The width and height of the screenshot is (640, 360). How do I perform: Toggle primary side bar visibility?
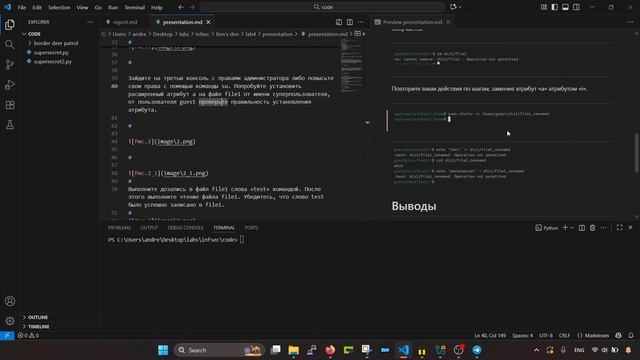[x=555, y=7]
